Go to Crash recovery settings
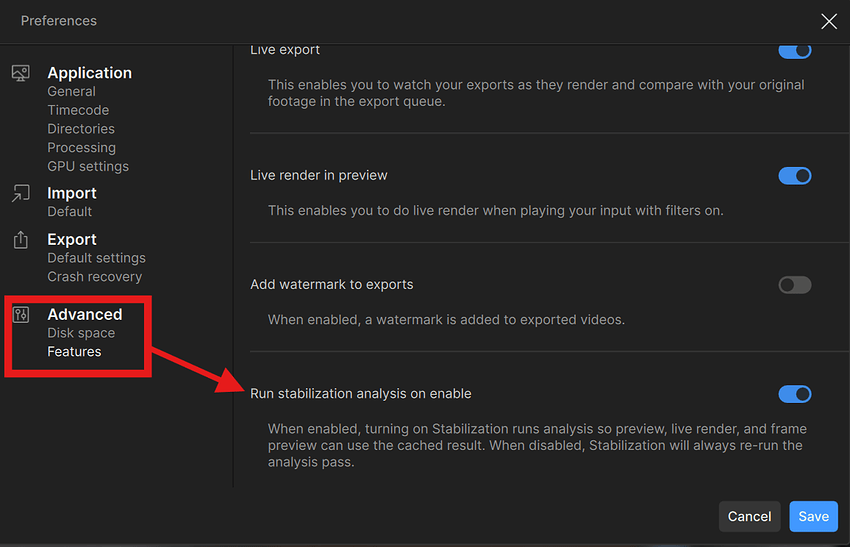This screenshot has height=547, width=850. tap(94, 276)
